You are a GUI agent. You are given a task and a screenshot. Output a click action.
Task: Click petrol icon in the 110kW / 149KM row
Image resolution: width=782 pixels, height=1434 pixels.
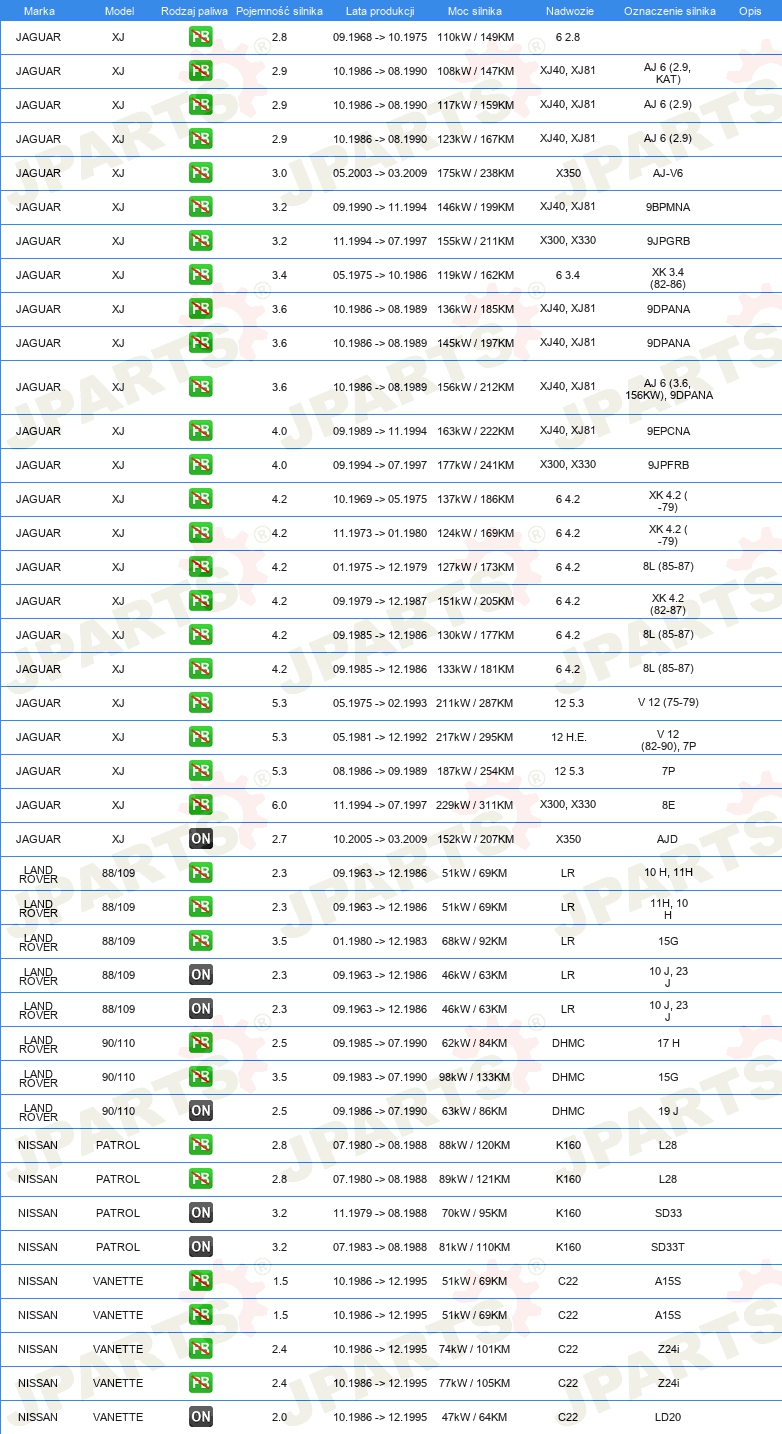201,38
